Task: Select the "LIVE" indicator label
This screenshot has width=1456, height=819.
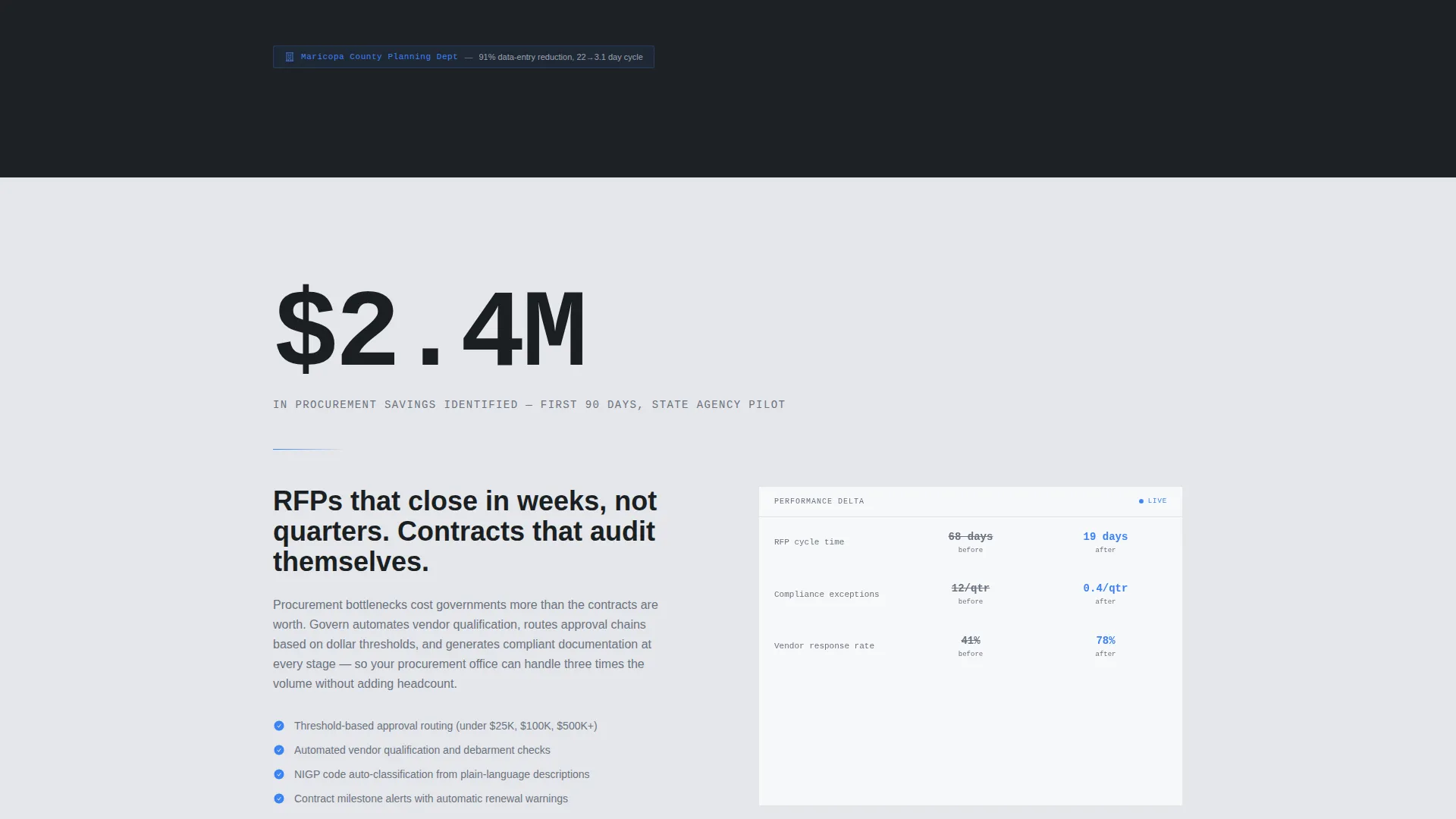Action: point(1157,501)
